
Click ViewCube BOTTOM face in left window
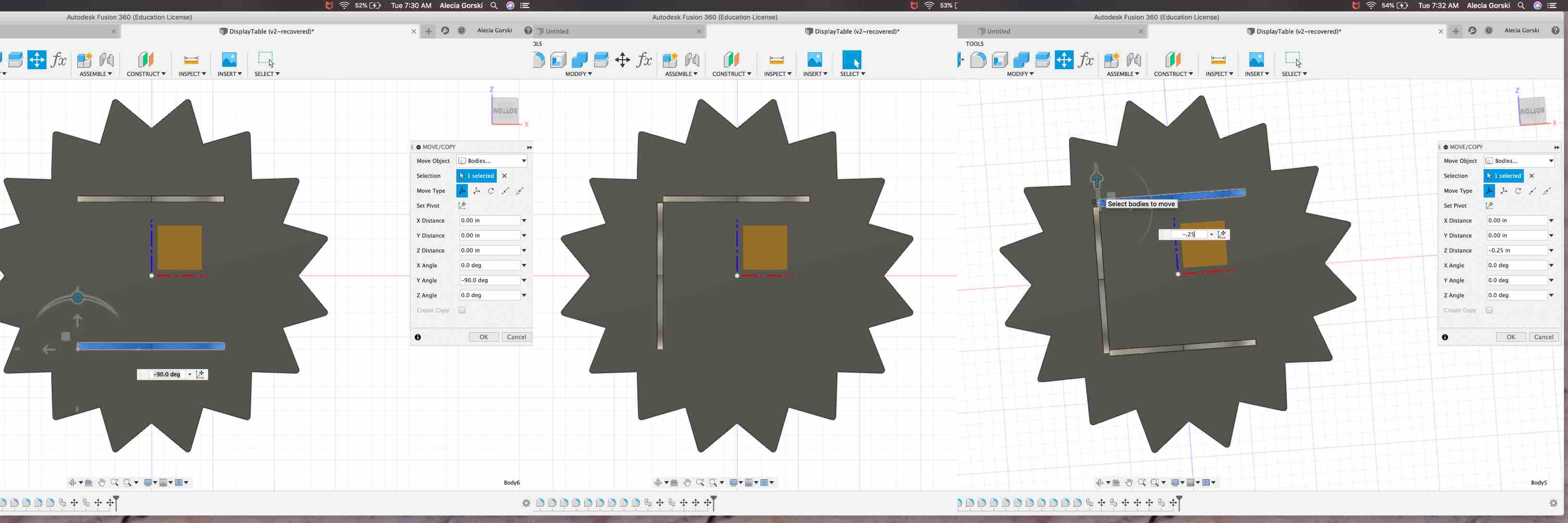(x=505, y=111)
